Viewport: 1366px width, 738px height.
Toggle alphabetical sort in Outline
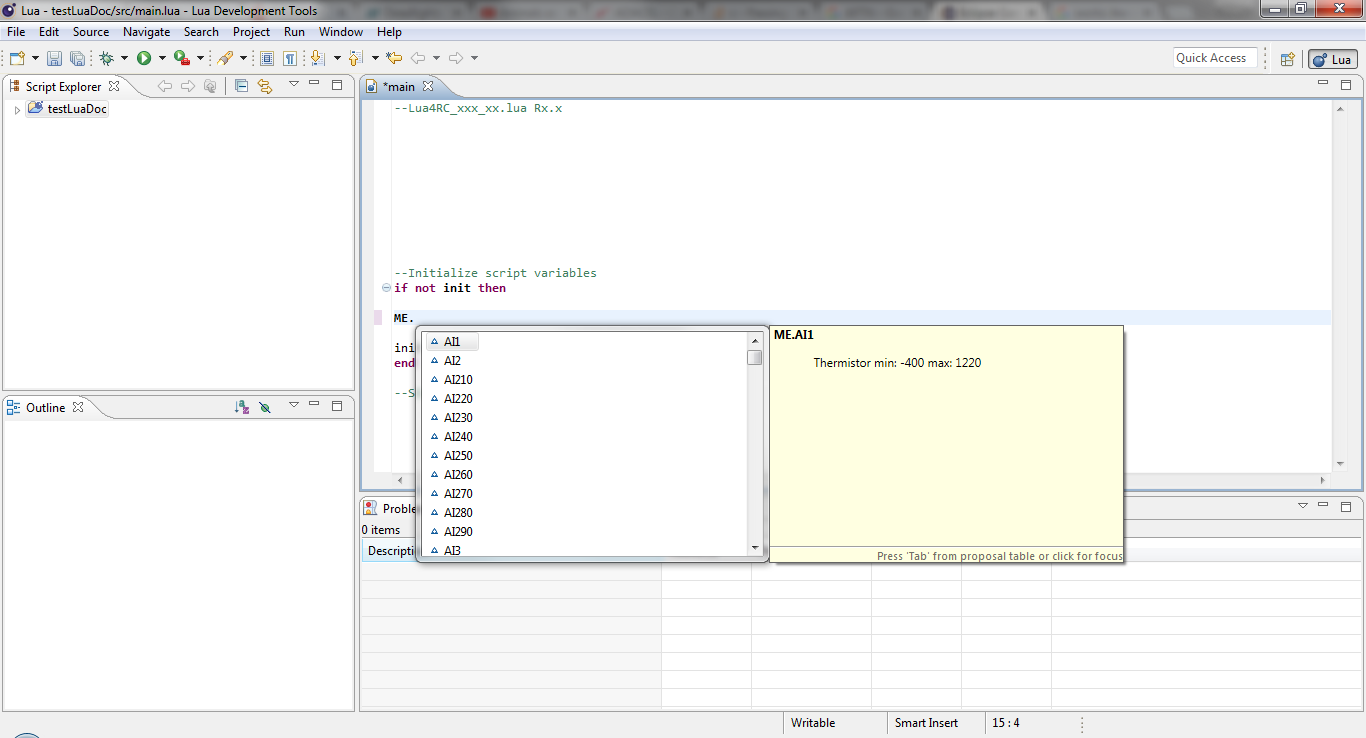point(241,407)
